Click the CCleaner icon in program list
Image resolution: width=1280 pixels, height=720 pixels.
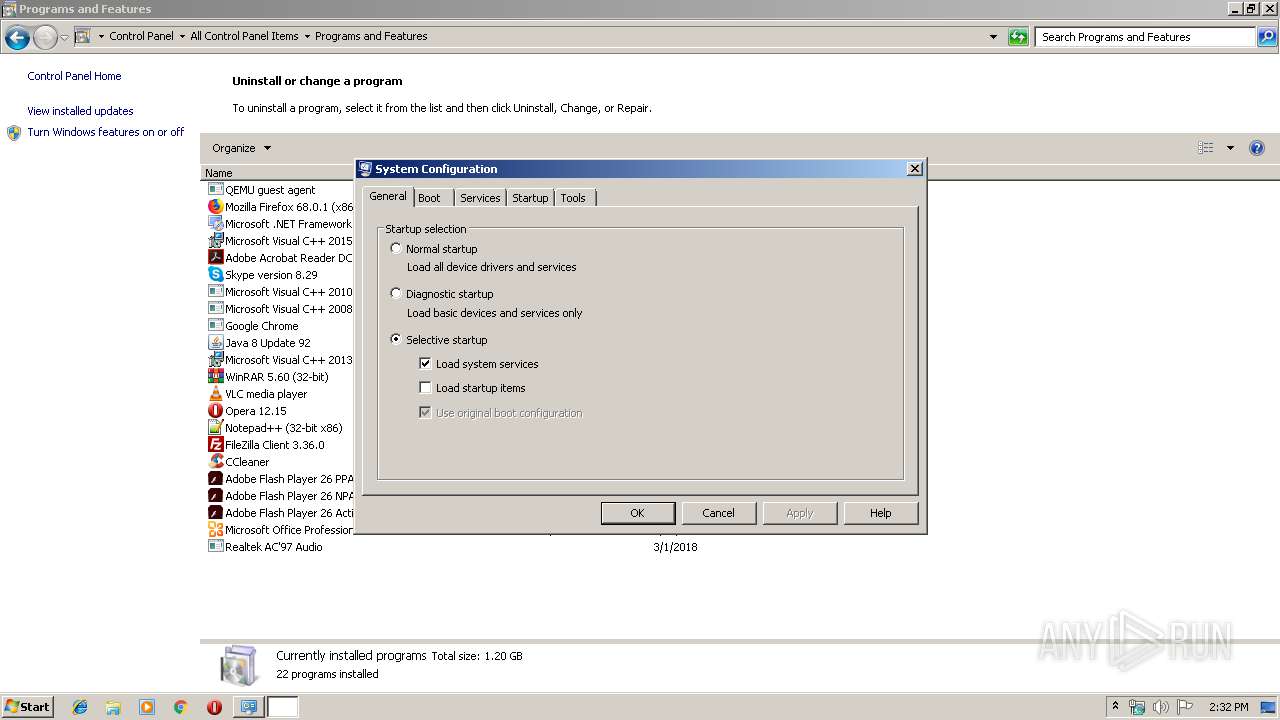coord(215,461)
